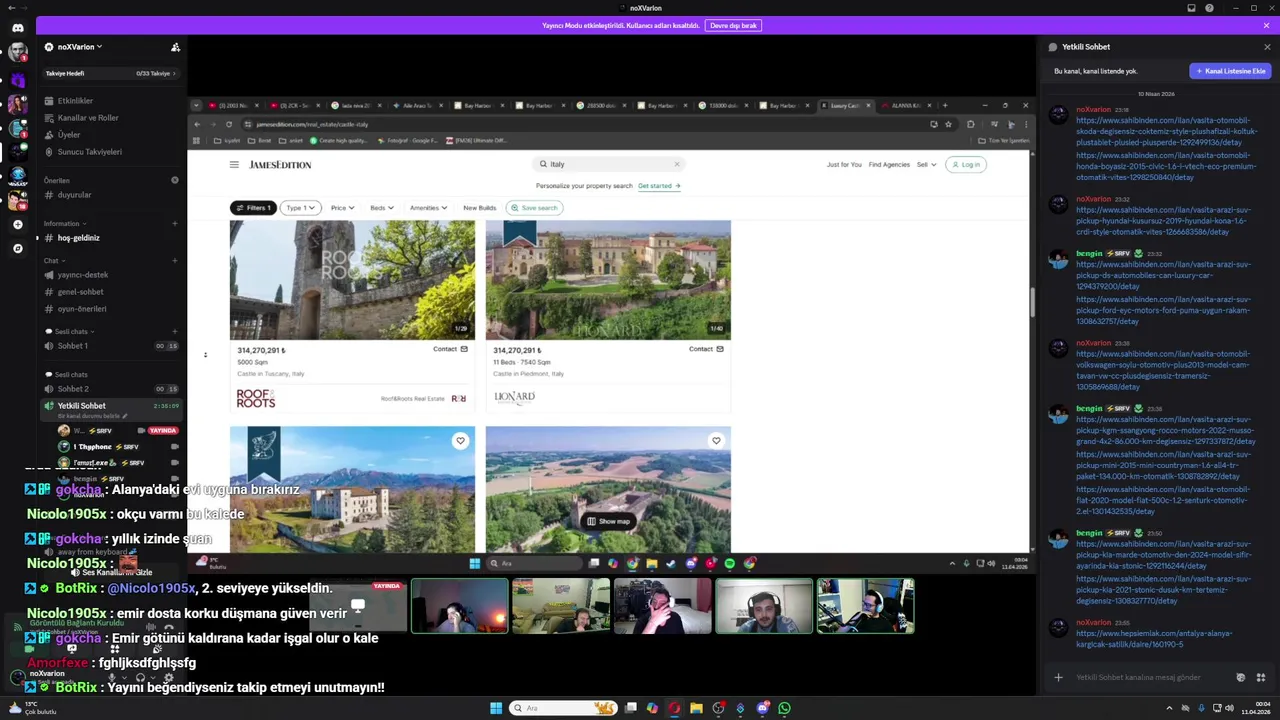Open the Type 1 dropdown

coord(300,208)
